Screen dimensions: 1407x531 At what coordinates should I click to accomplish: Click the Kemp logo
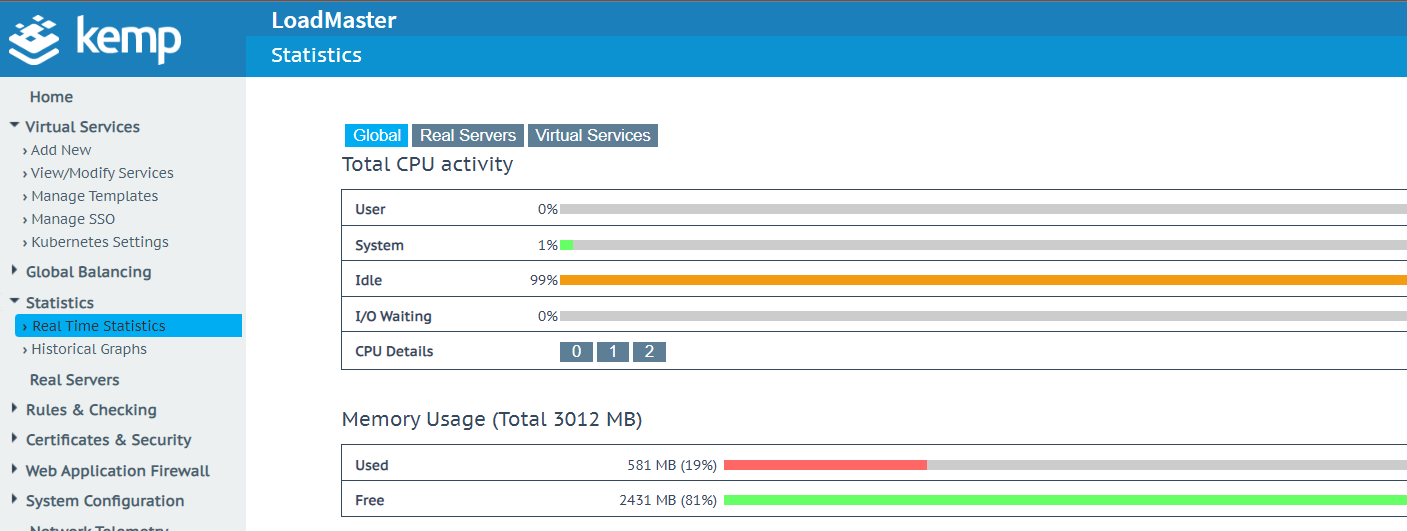(96, 40)
